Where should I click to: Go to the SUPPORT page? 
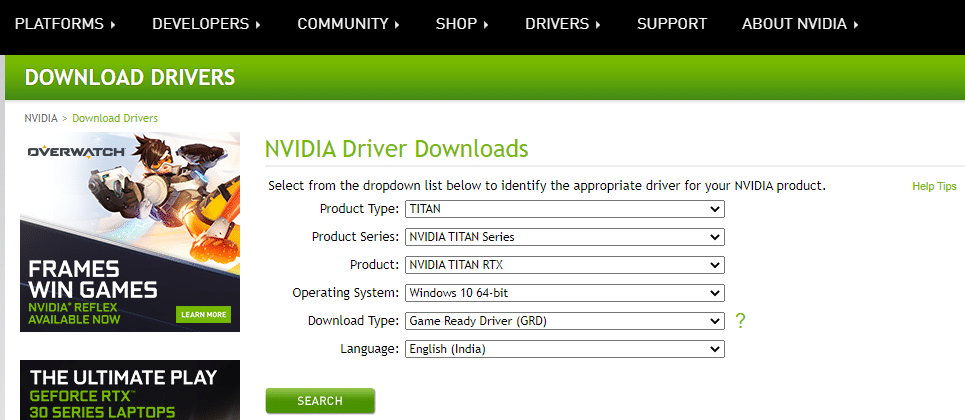coord(672,24)
